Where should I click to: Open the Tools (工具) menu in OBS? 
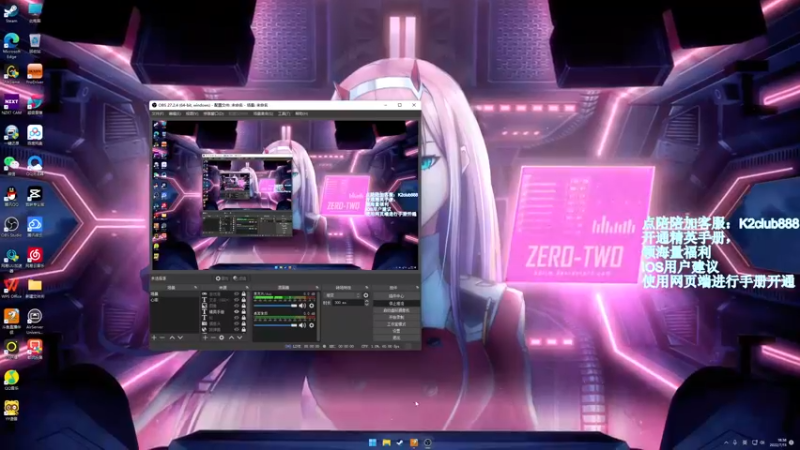click(284, 114)
